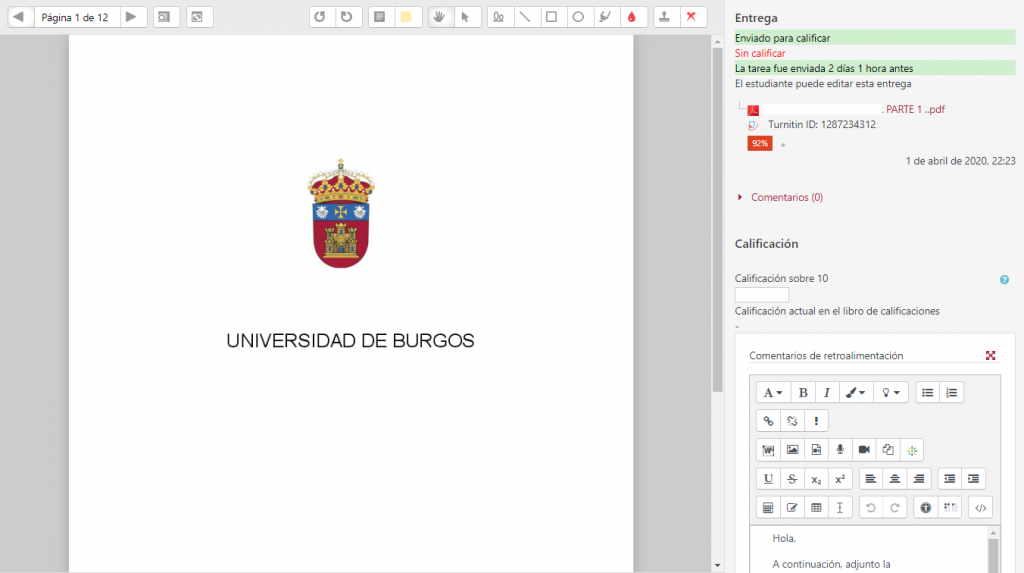Collapse the 'Comentarios de retroalimentación' panel

point(991,355)
